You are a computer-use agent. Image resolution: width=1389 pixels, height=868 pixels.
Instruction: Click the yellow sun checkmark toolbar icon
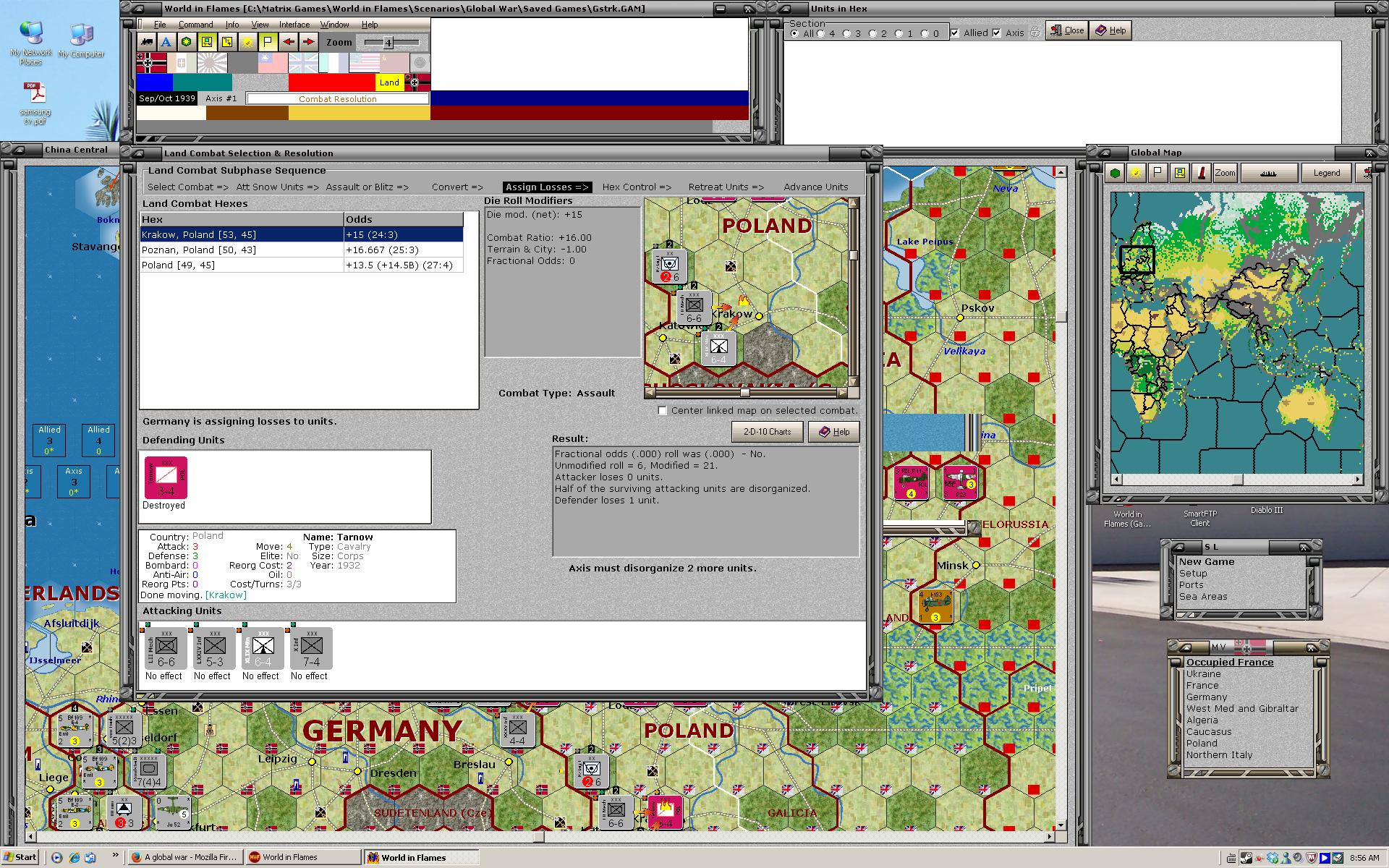pyautogui.click(x=247, y=42)
